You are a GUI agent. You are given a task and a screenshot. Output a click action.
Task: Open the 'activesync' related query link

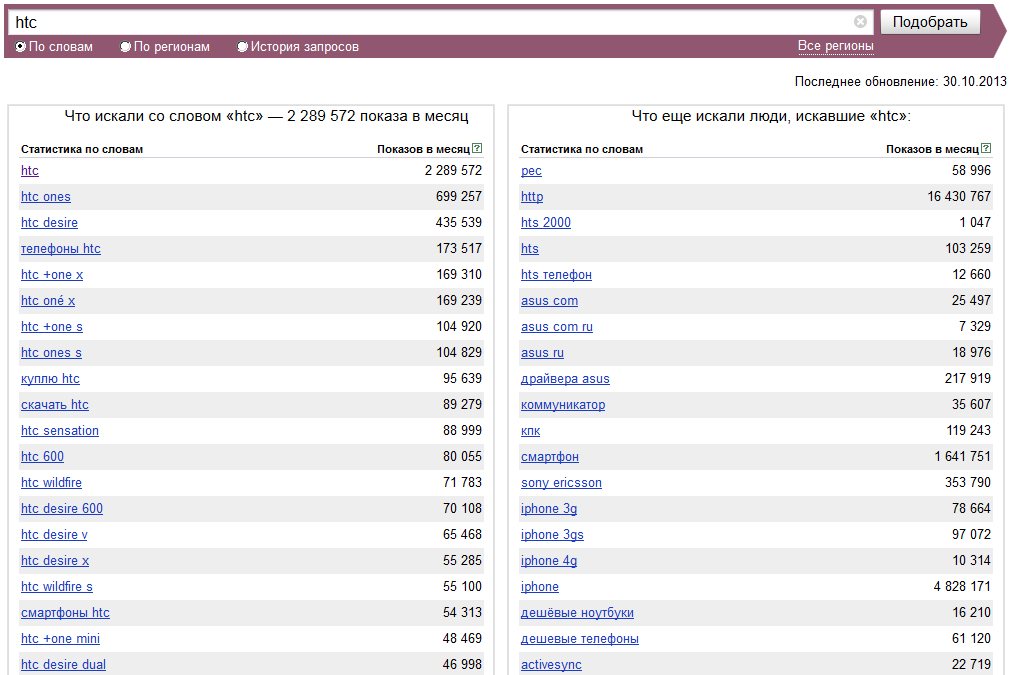point(551,665)
